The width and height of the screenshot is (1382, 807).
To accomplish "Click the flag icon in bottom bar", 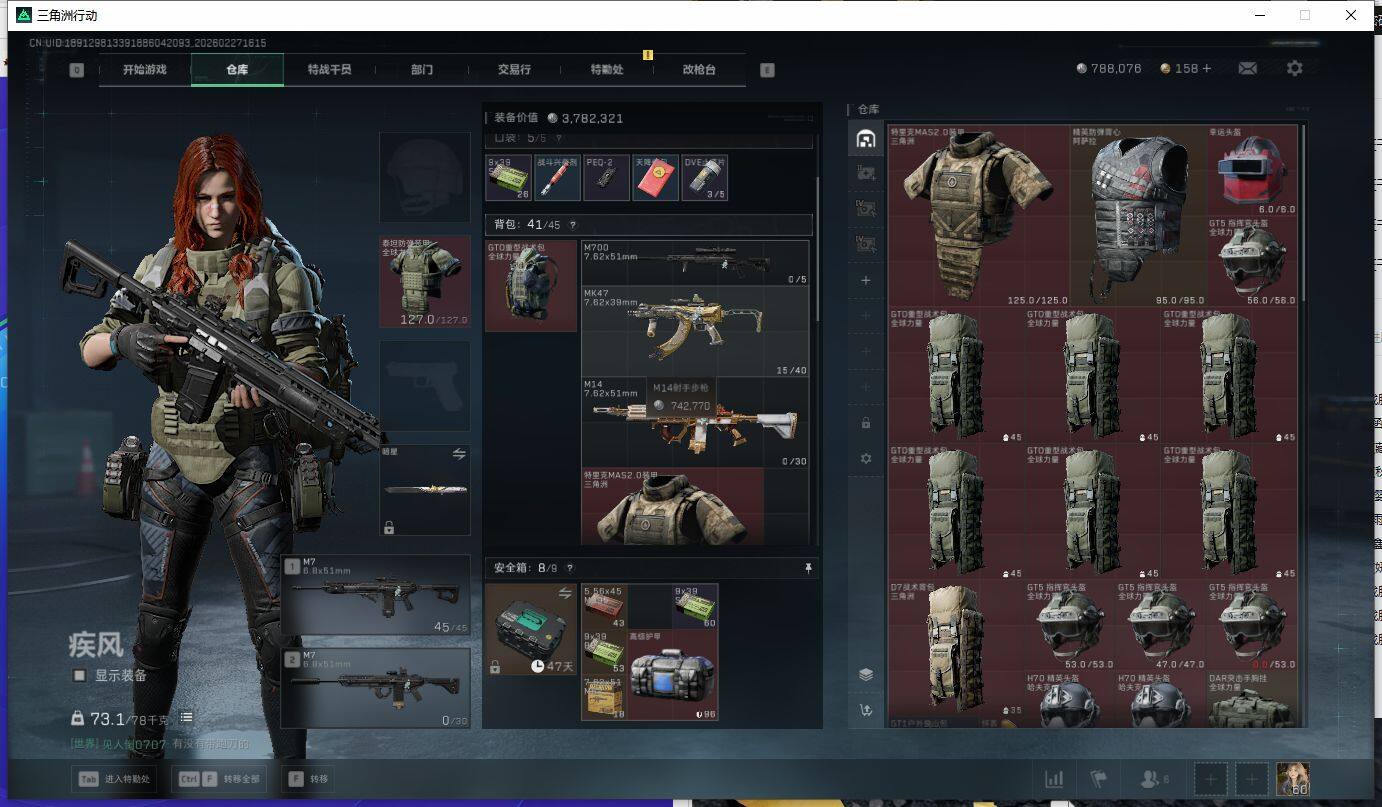I will click(1099, 779).
